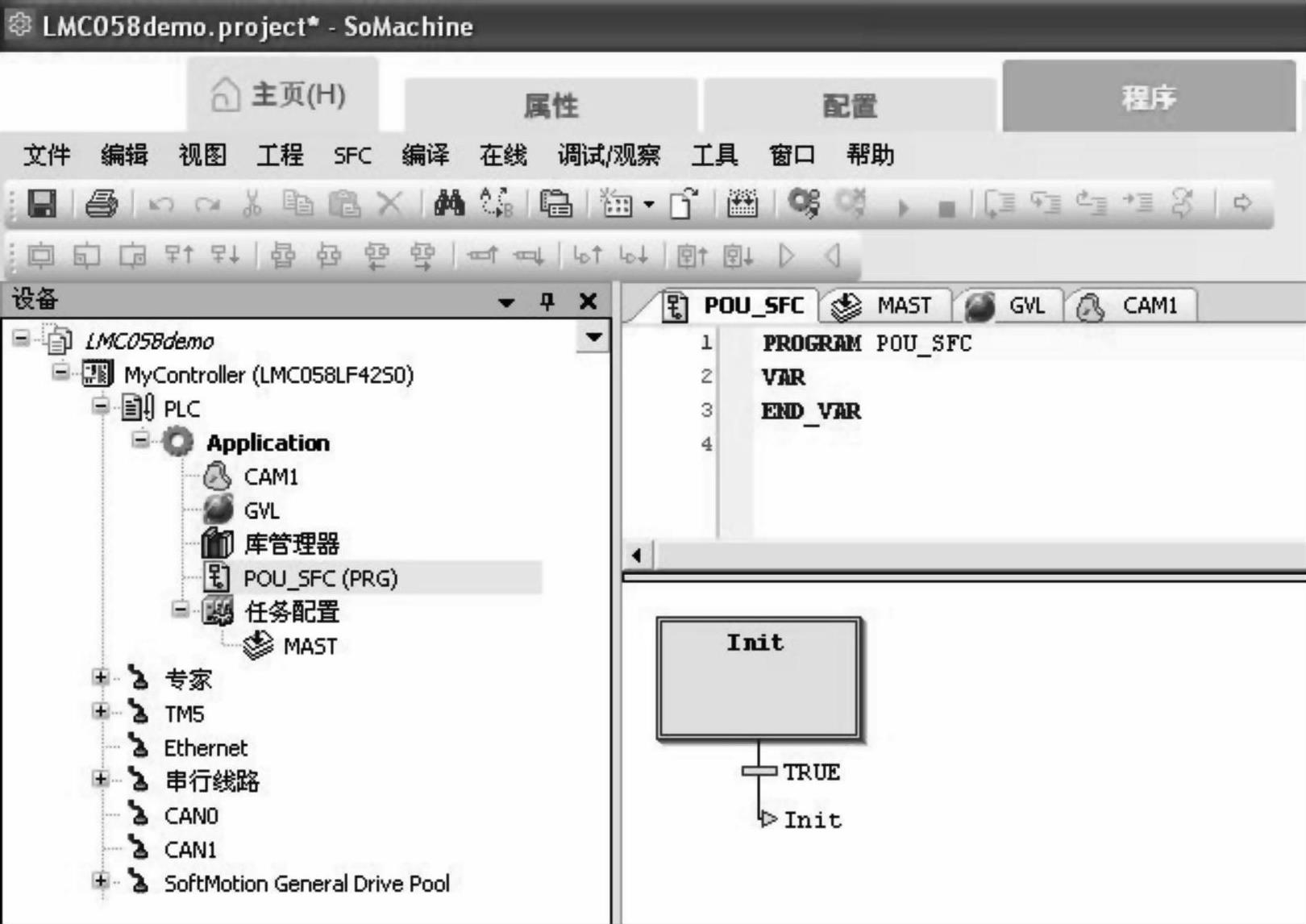This screenshot has height=924, width=1306.
Task: Switch to the CAM1 editor tab
Action: tap(1133, 306)
